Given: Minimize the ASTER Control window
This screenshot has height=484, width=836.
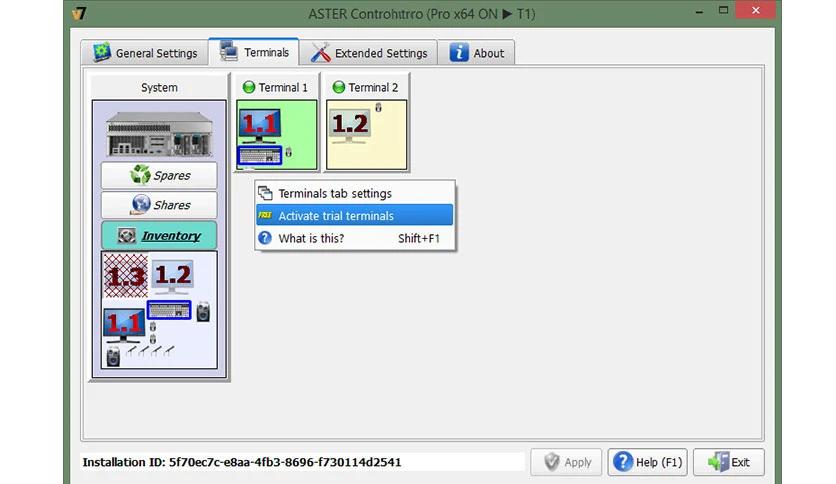Looking at the screenshot, I should (x=699, y=11).
